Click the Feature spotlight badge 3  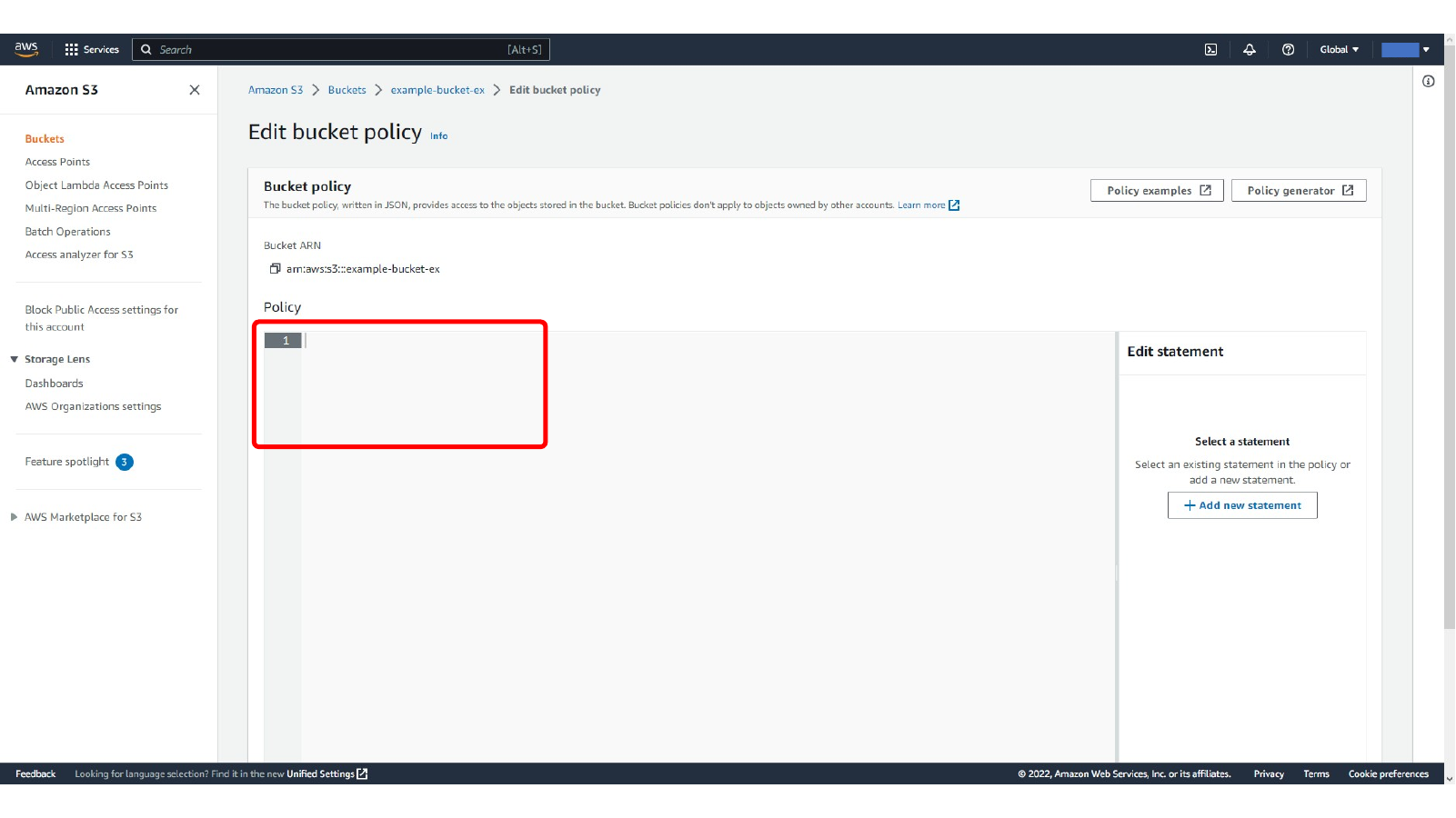click(x=125, y=462)
